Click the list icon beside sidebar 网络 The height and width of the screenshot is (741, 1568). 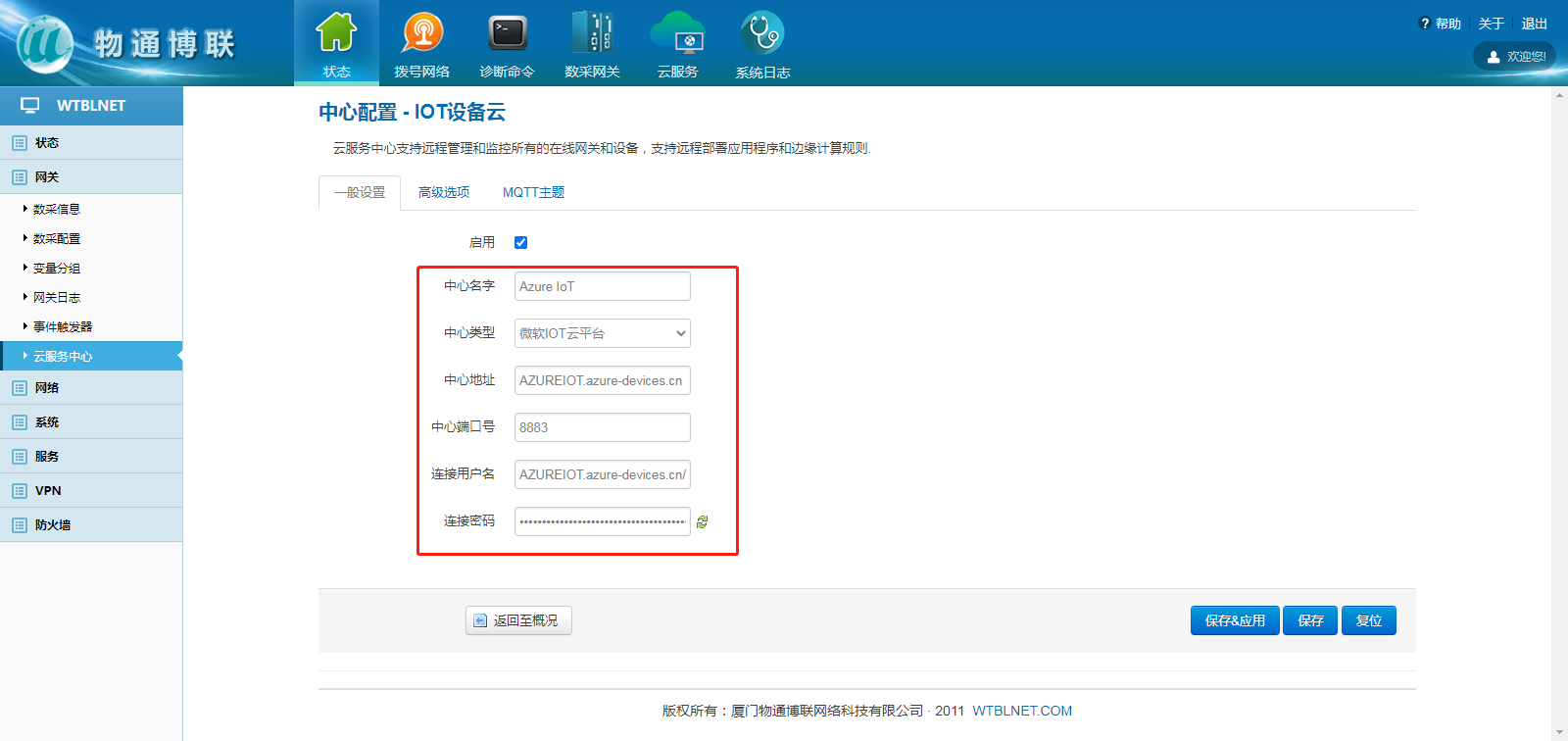[20, 388]
